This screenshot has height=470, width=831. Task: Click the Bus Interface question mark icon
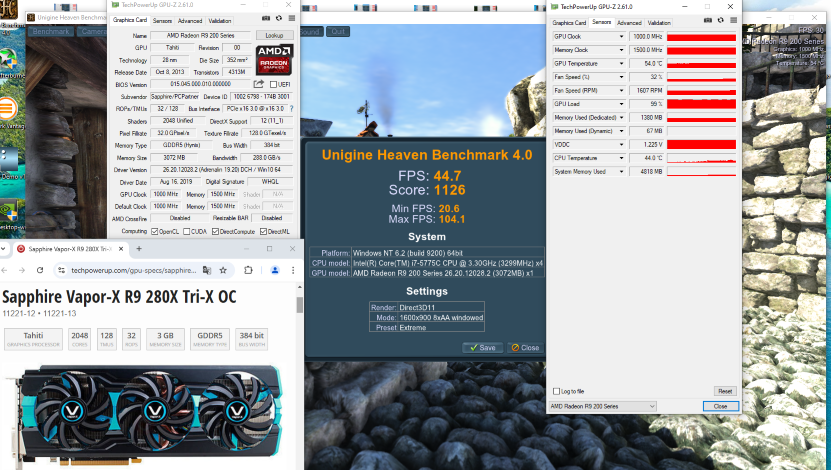tap(291, 108)
